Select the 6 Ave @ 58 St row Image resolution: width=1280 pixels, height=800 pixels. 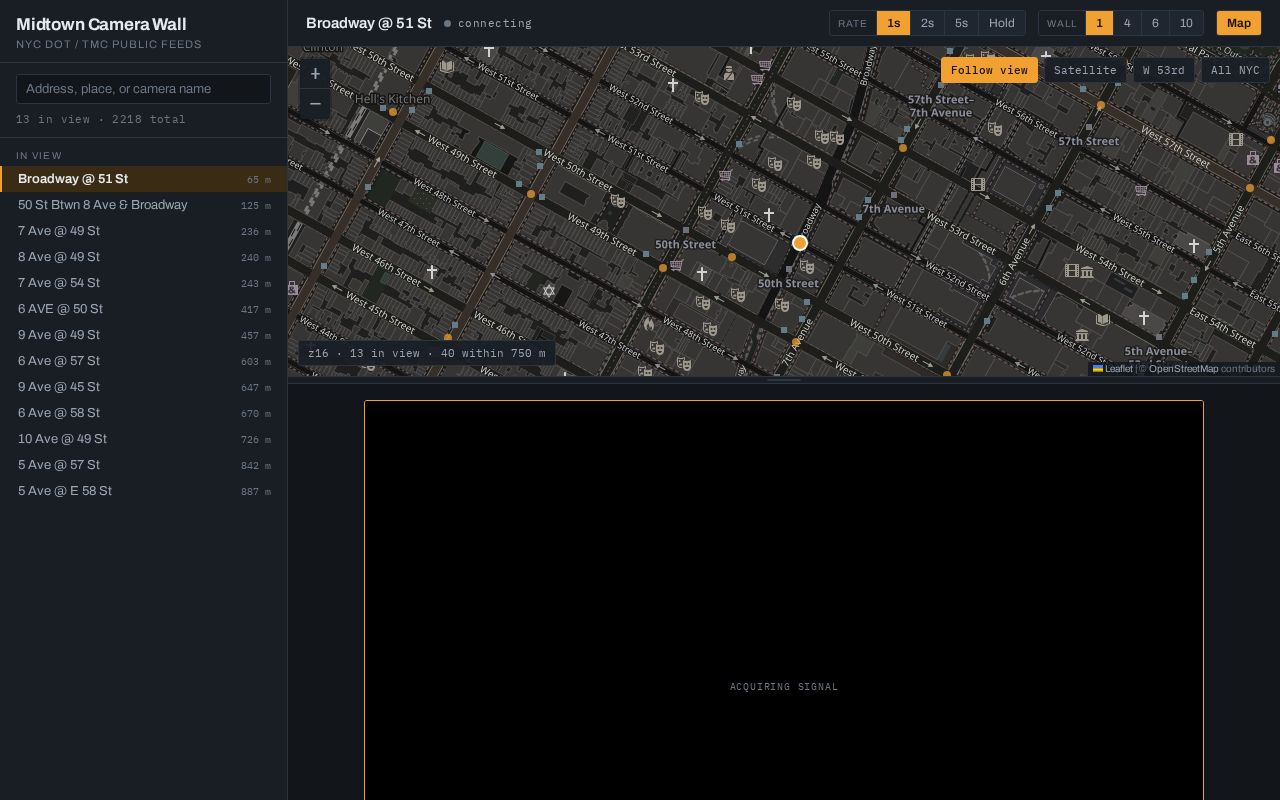point(144,413)
